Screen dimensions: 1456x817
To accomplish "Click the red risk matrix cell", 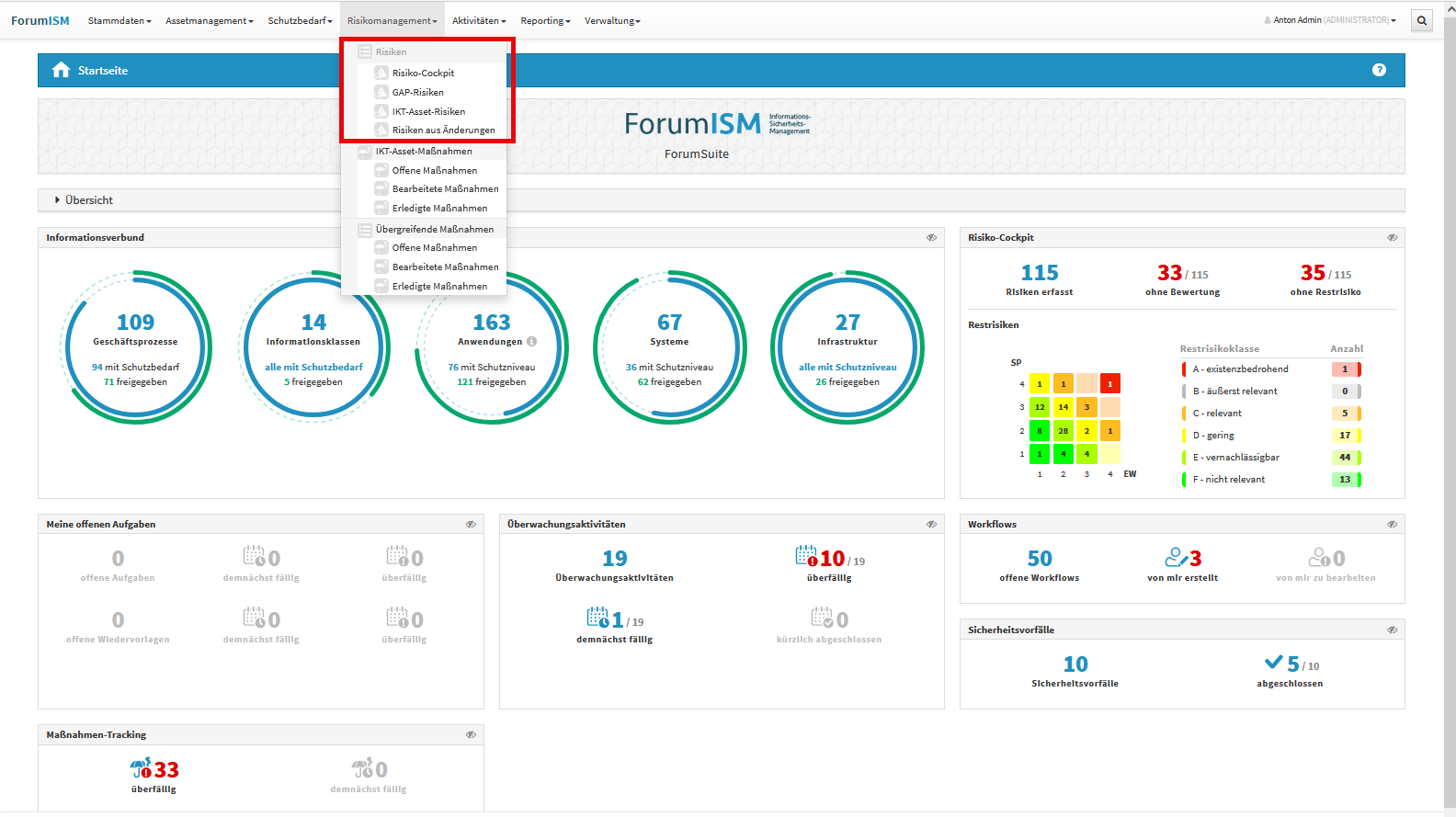I will (1109, 383).
